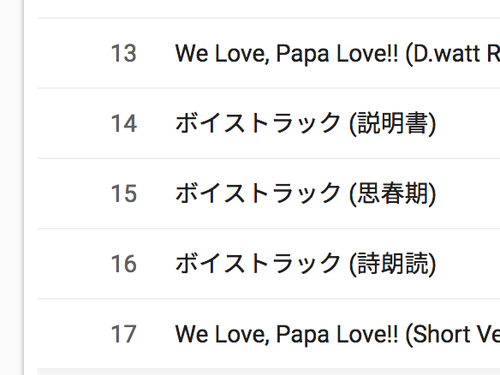Select track number 13

[x=123, y=53]
